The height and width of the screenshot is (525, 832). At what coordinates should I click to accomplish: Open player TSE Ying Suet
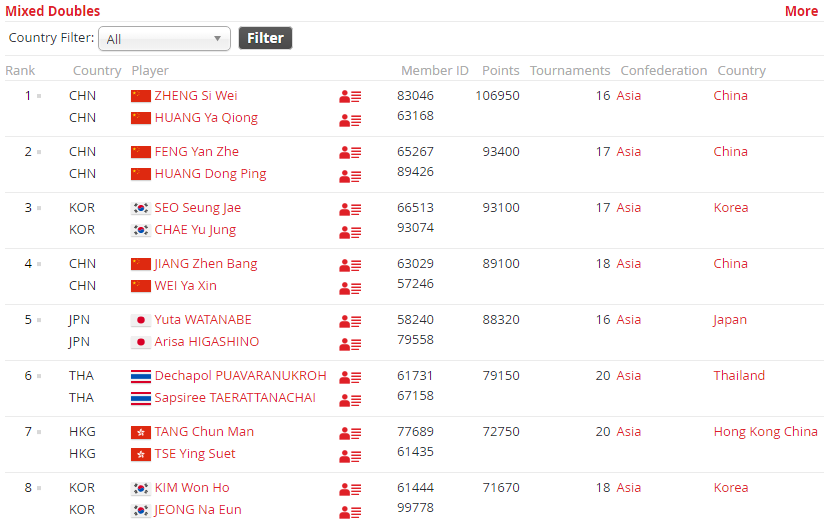(195, 454)
